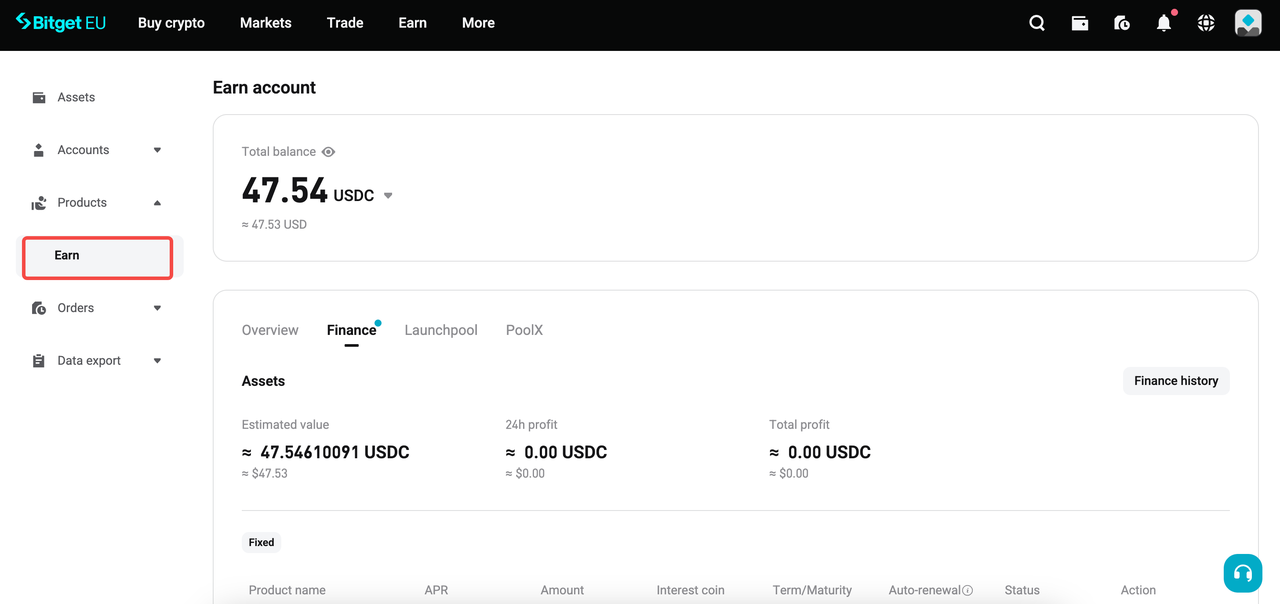Click the 24h profit label

(532, 425)
